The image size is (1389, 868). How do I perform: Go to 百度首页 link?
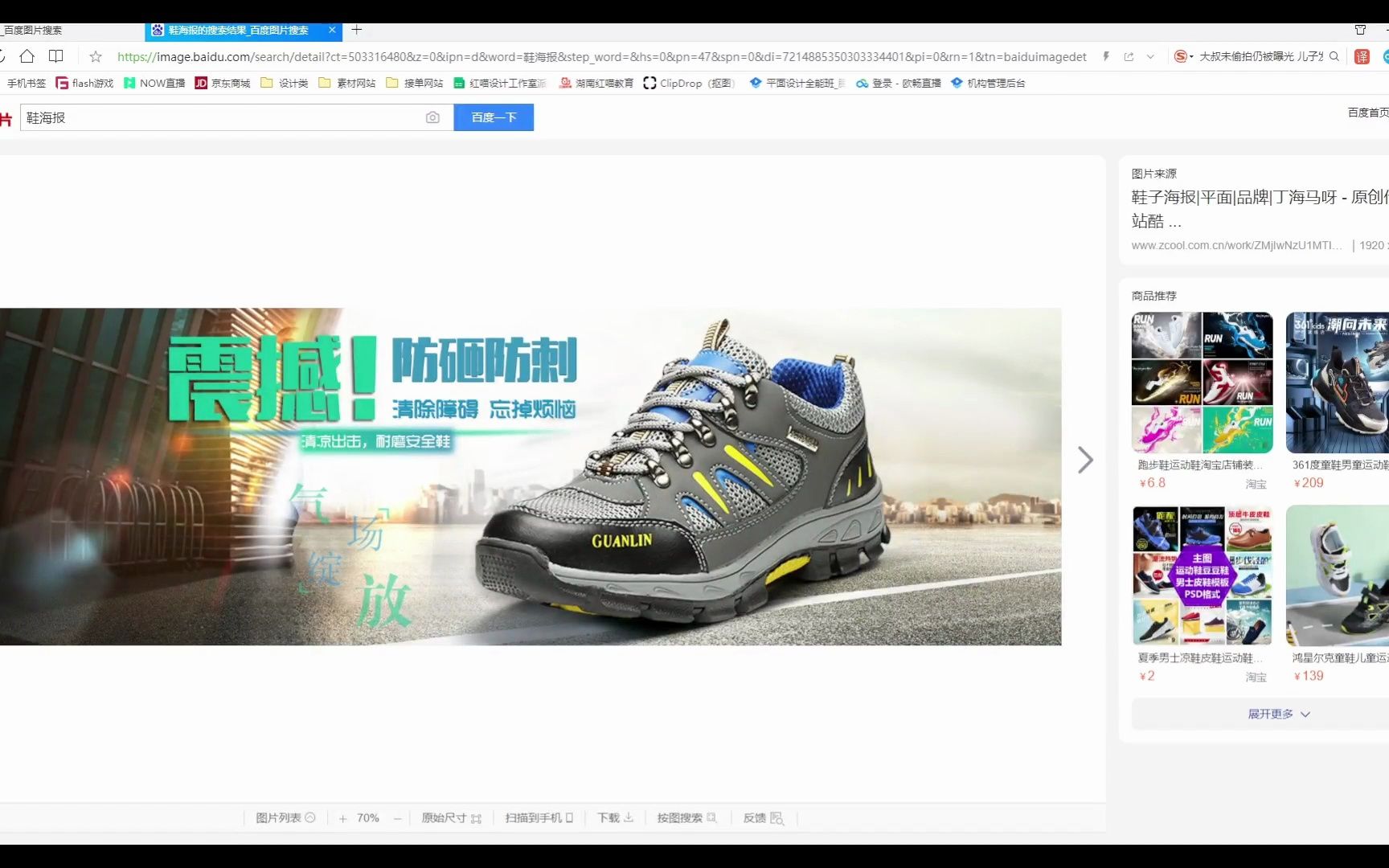tap(1368, 113)
